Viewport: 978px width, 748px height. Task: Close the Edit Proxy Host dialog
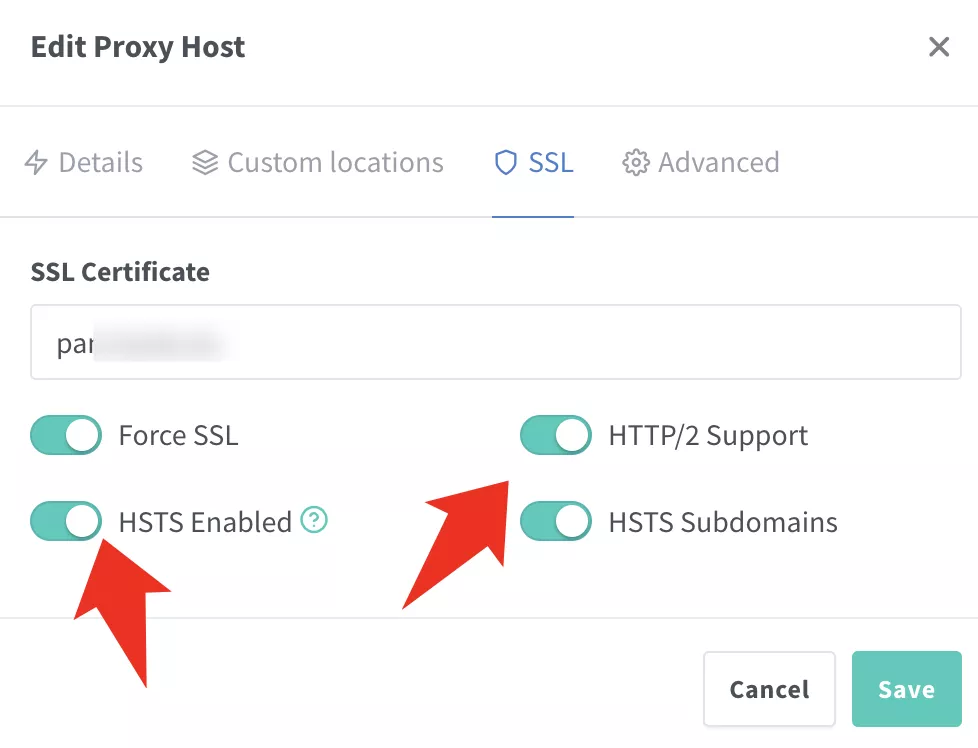pyautogui.click(x=939, y=47)
